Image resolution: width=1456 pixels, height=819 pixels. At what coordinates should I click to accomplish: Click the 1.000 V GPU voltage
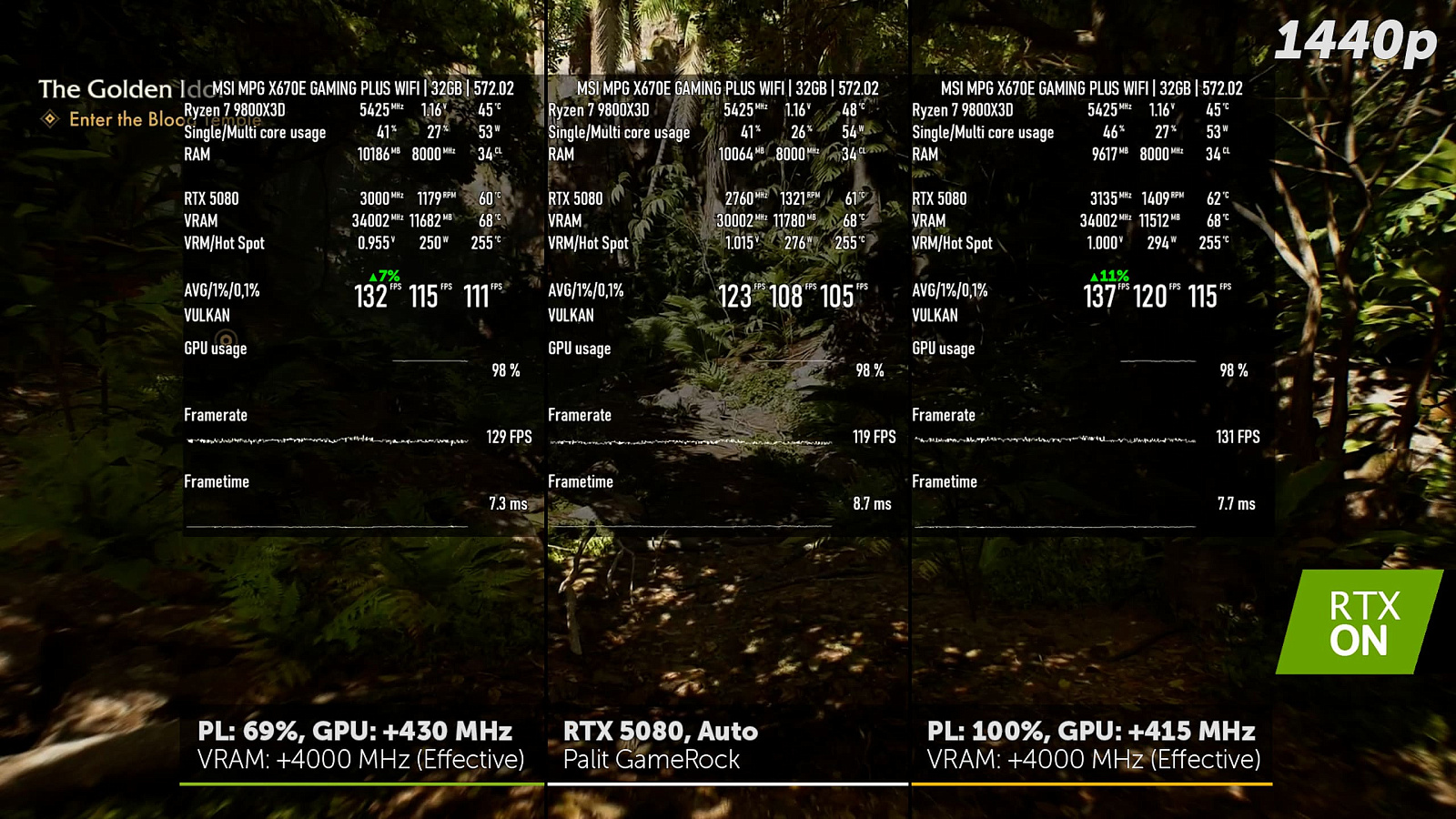[1105, 243]
